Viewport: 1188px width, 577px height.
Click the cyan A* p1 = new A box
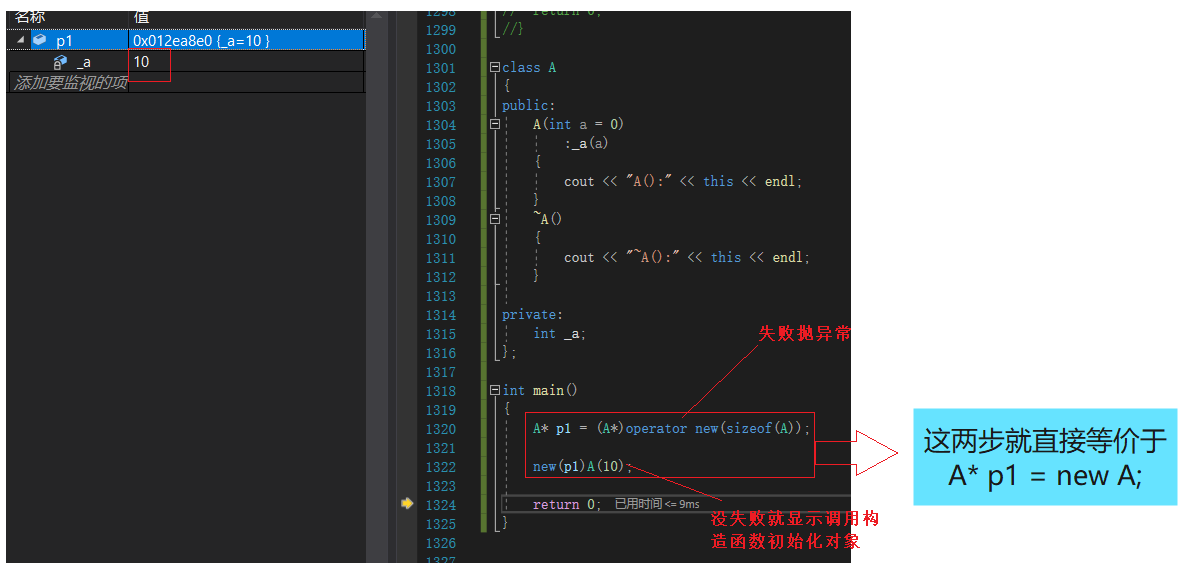(1045, 457)
